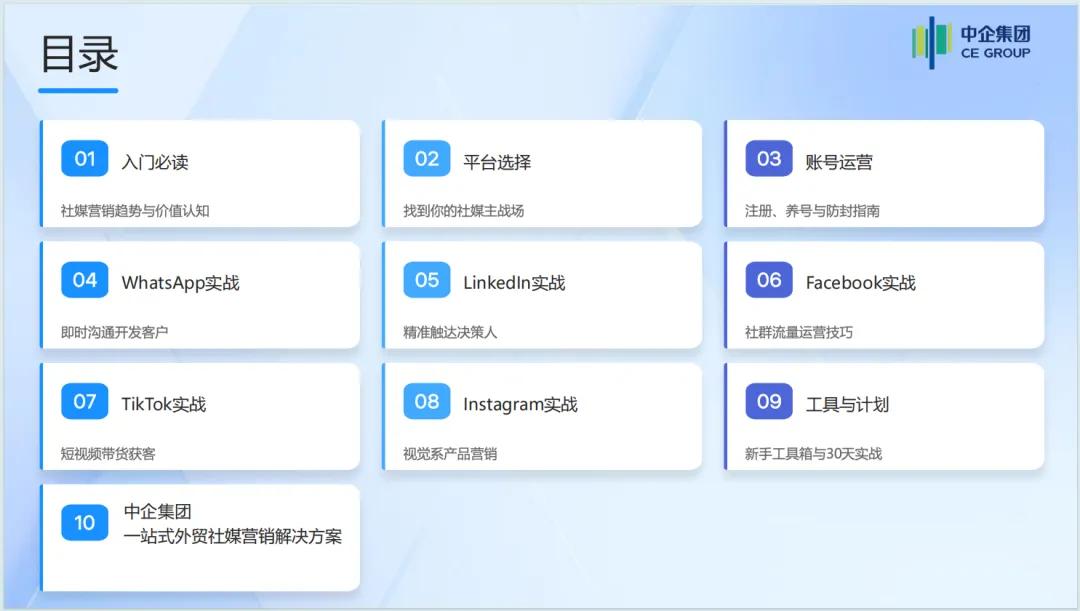Click the CE GROUP logo mark top right
Viewport: 1080px width, 611px height.
tap(931, 42)
